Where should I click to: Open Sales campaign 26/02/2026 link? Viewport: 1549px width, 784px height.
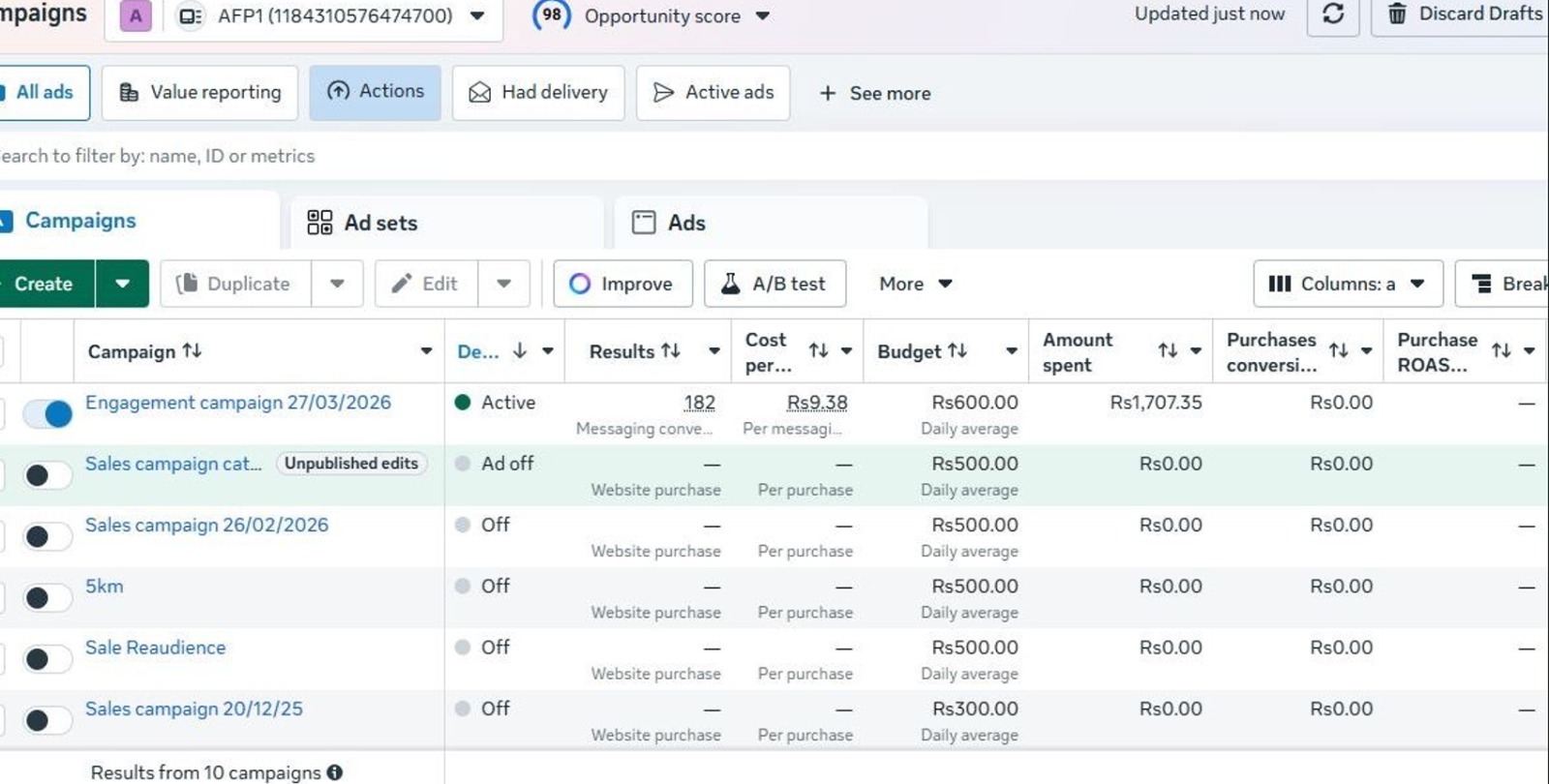click(x=207, y=525)
